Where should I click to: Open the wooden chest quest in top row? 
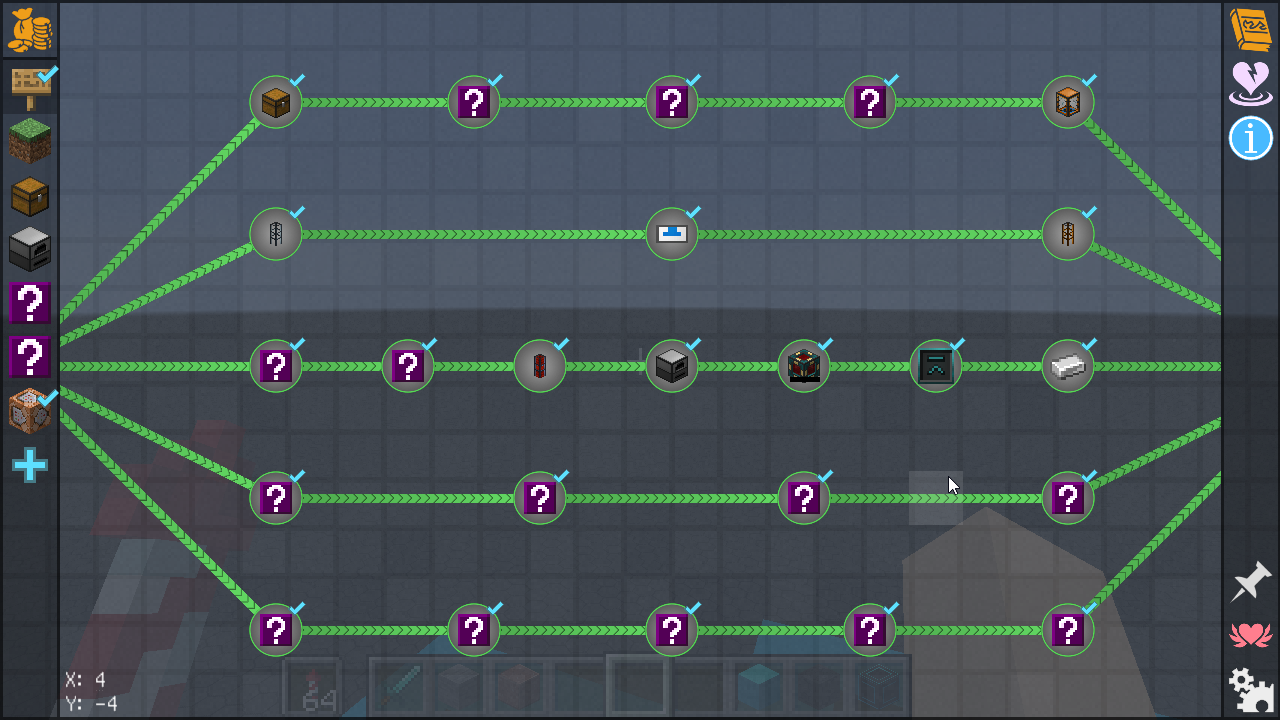click(x=276, y=102)
